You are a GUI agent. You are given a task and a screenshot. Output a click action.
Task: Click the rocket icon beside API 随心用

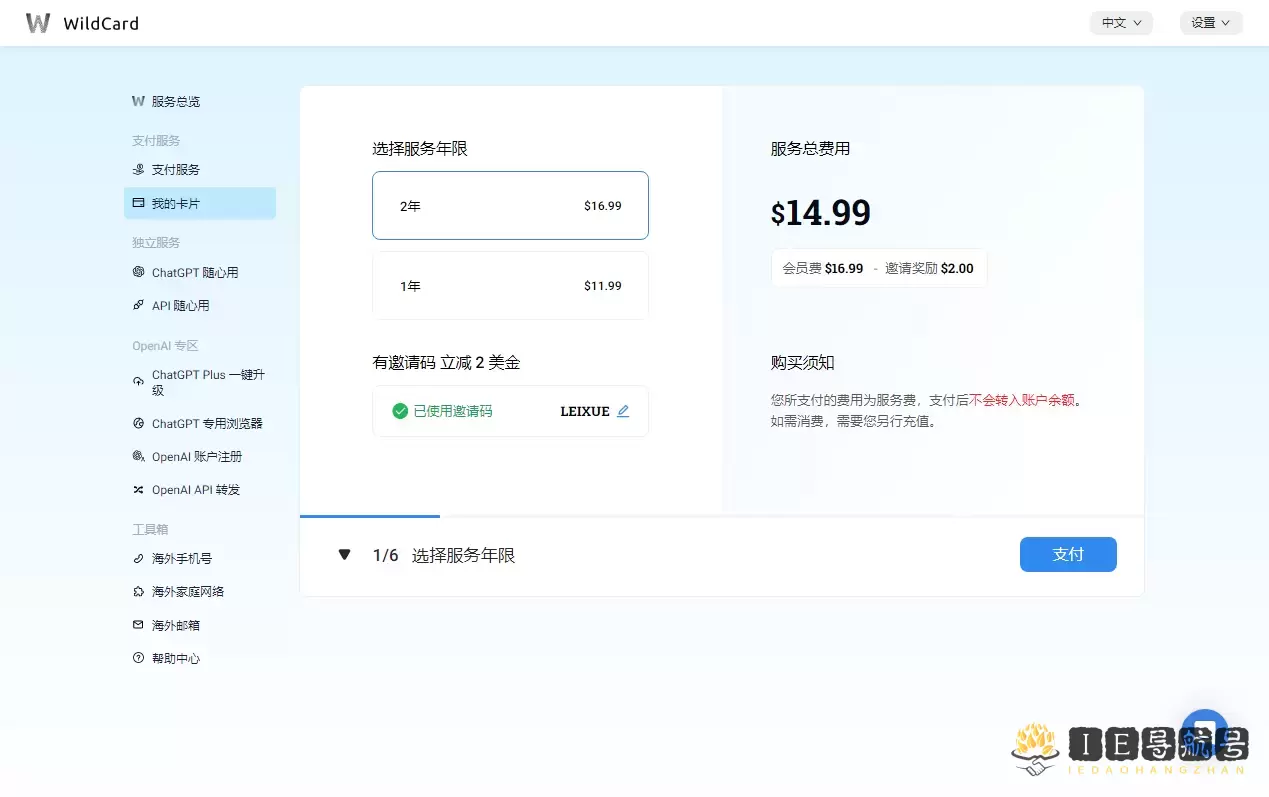tap(139, 305)
